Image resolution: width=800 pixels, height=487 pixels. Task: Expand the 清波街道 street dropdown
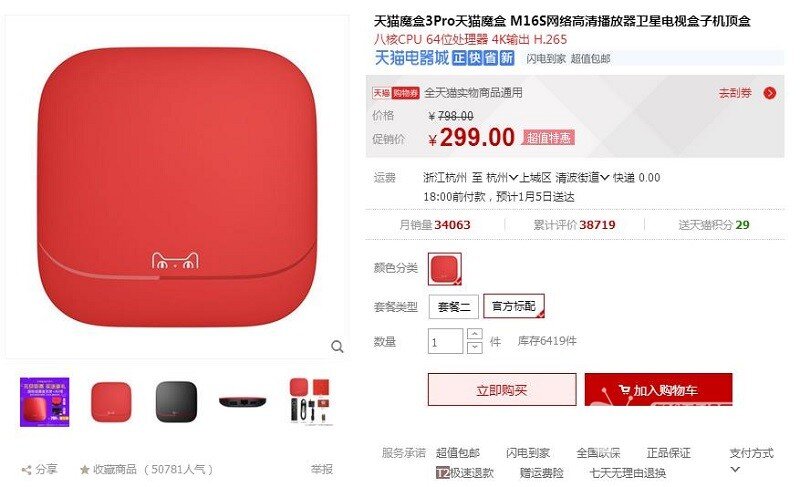(582, 177)
